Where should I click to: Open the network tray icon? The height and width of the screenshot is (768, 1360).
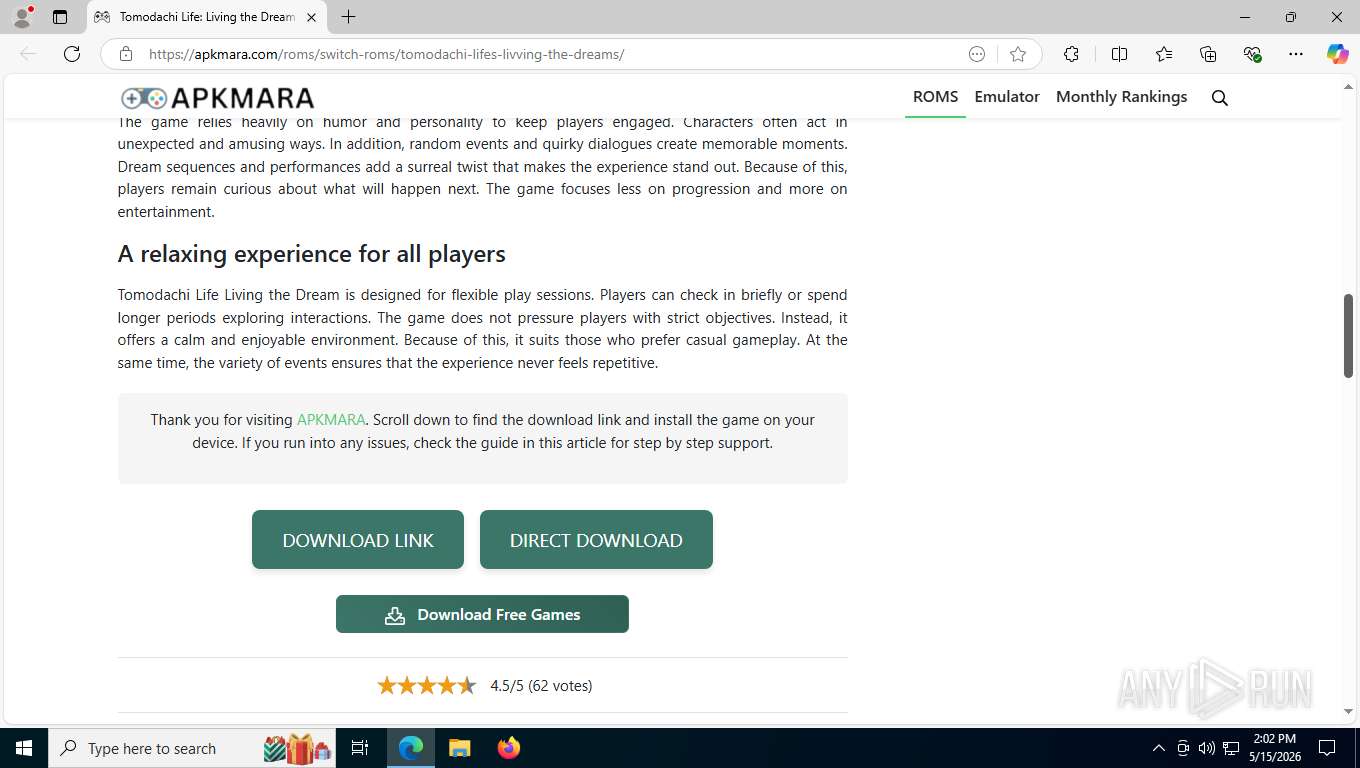(x=1231, y=748)
